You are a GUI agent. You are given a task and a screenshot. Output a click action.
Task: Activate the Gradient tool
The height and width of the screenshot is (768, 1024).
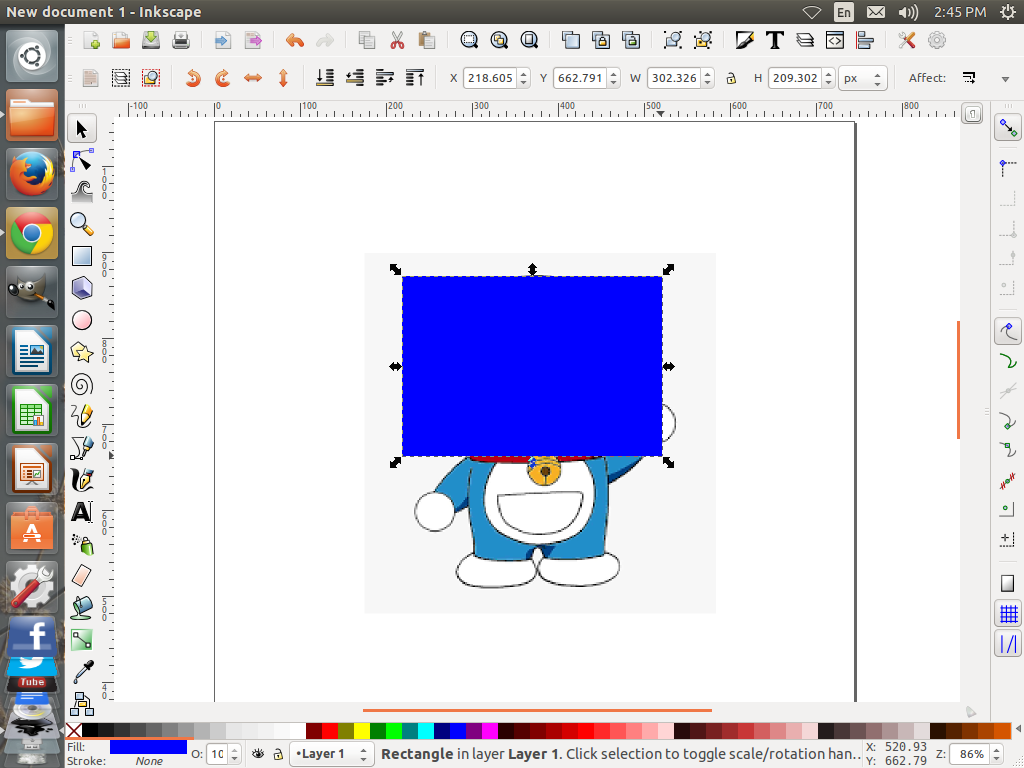[x=82, y=640]
